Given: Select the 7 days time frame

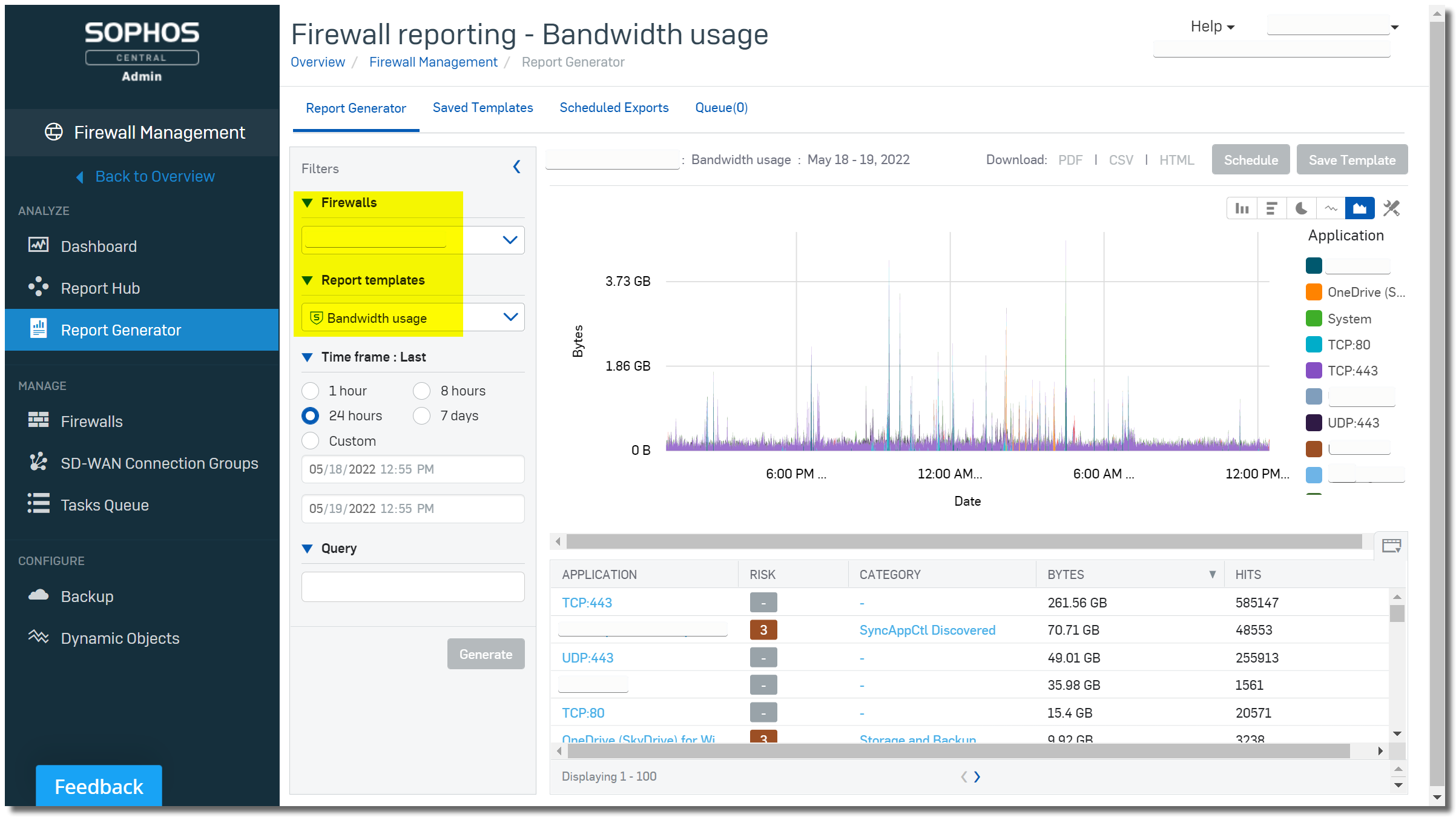Looking at the screenshot, I should [x=421, y=415].
